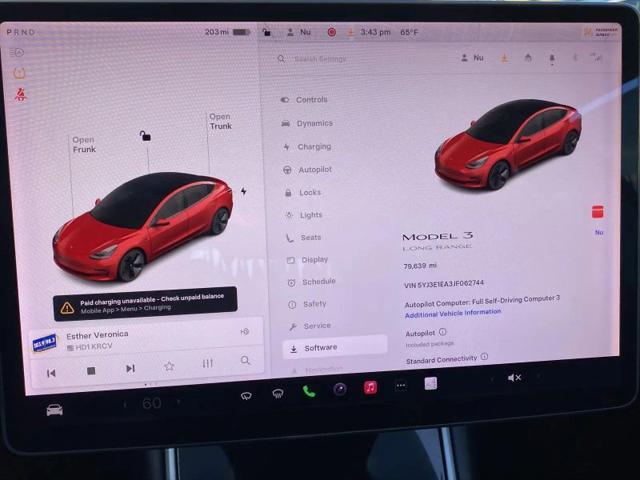Image resolution: width=640 pixels, height=480 pixels.
Task: Tap the 79,639 mi odometer reading
Action: click(x=420, y=266)
